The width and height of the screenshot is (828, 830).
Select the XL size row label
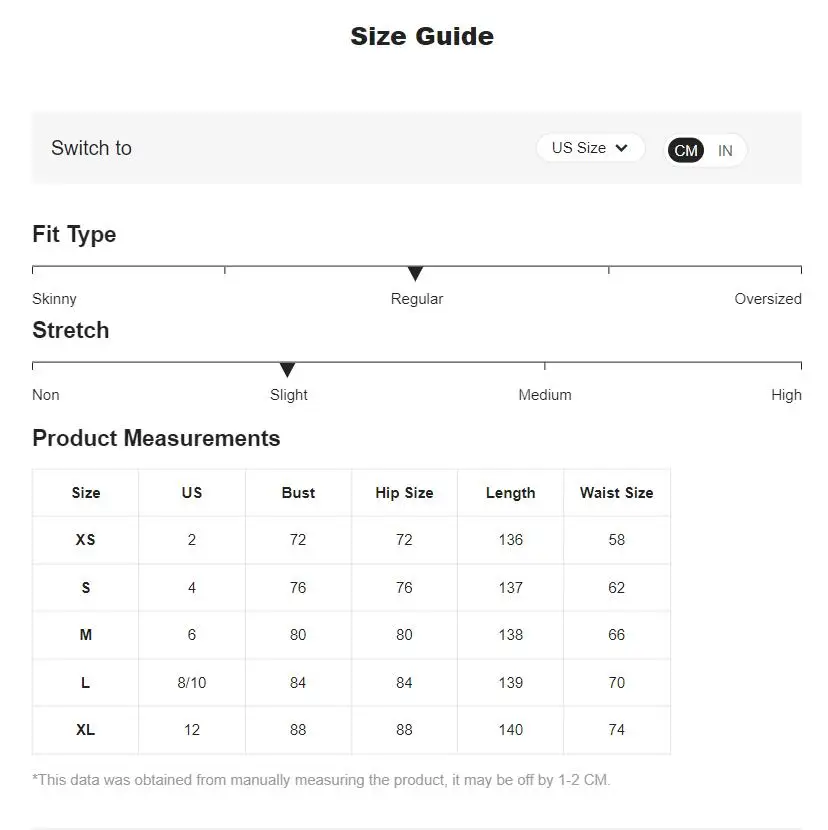point(85,729)
